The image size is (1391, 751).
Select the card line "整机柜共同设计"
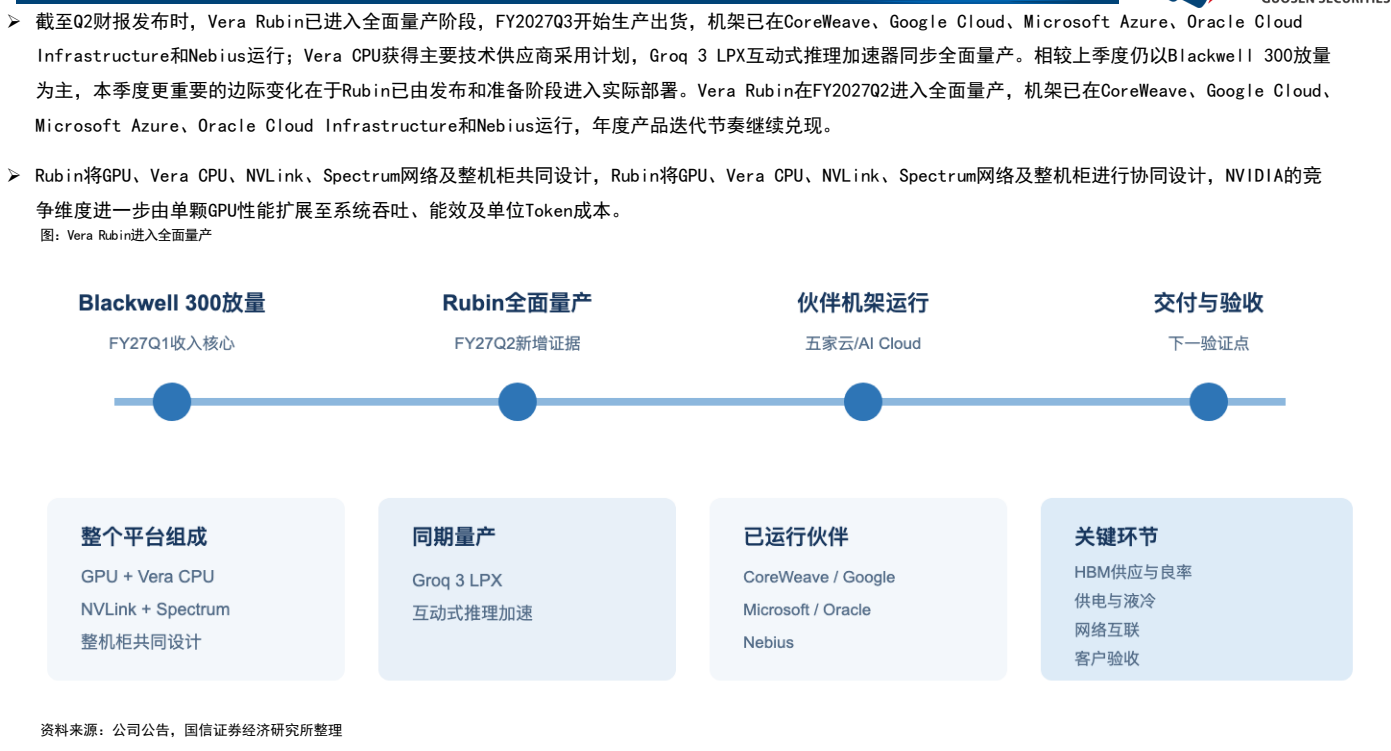tap(141, 642)
